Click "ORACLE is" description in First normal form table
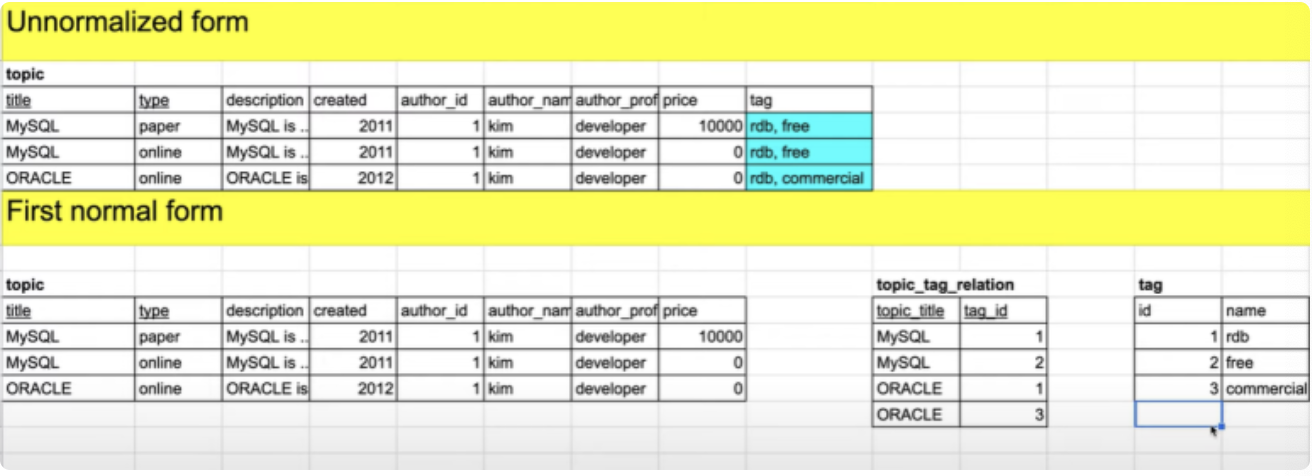 click(266, 389)
